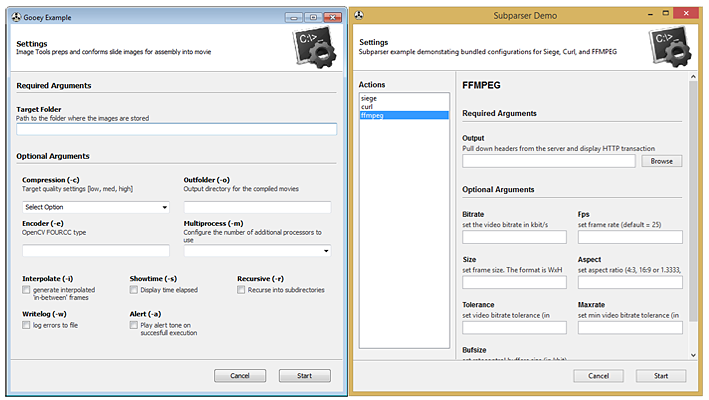Click Start in Subparser Demo window
The height and width of the screenshot is (400, 709).
661,376
